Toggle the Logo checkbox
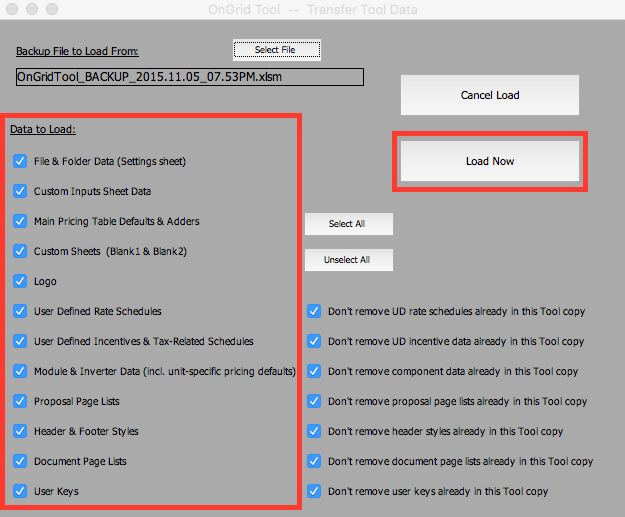 pyautogui.click(x=21, y=281)
